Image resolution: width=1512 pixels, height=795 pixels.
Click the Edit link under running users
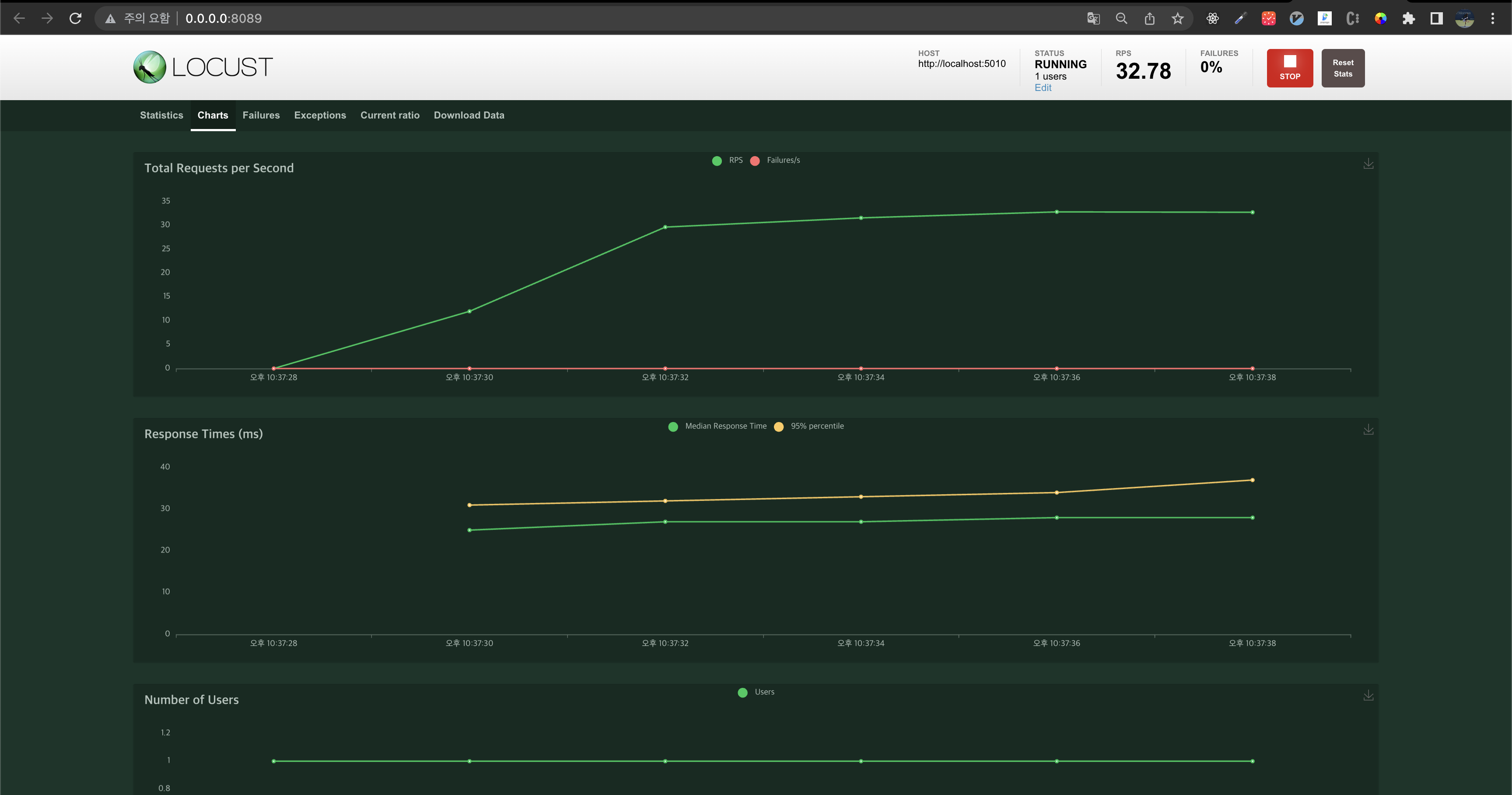pos(1043,87)
